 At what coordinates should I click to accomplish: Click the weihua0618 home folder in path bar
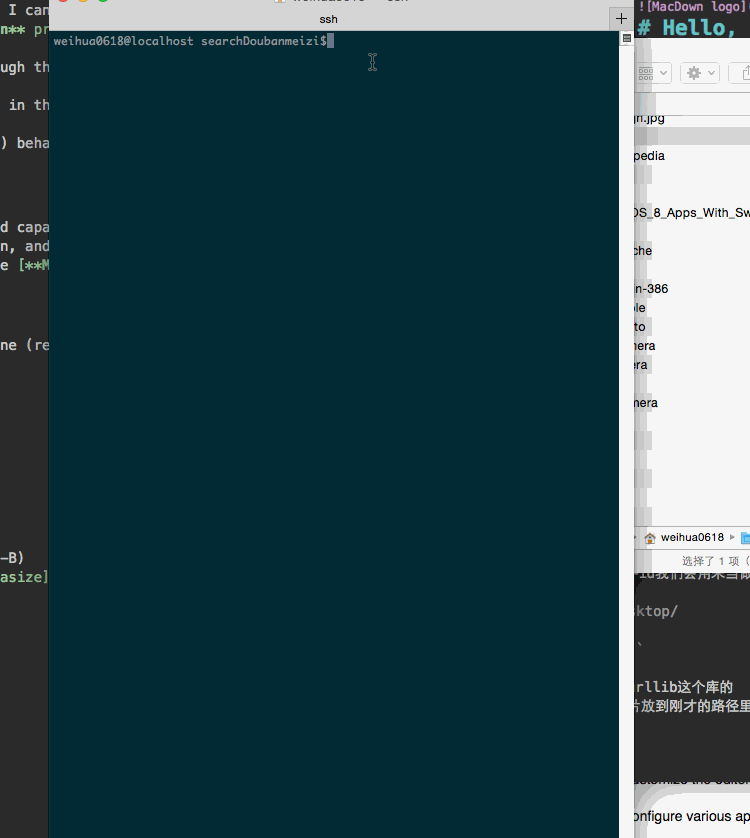684,538
